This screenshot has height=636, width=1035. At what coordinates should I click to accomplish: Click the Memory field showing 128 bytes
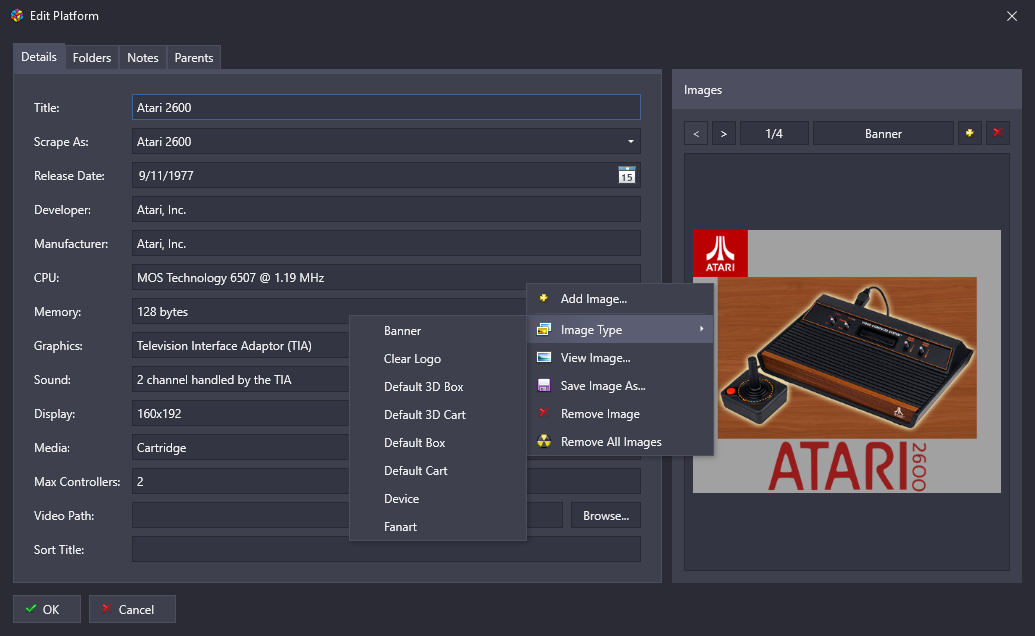tap(329, 311)
